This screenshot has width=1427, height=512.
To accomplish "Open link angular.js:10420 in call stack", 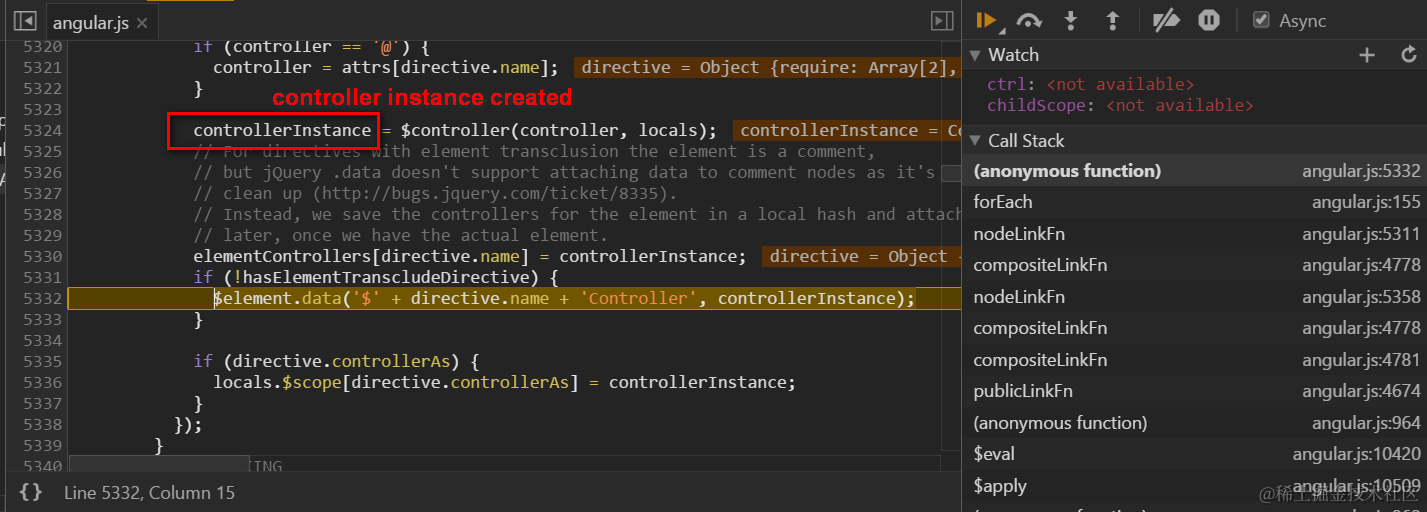I will [1356, 454].
